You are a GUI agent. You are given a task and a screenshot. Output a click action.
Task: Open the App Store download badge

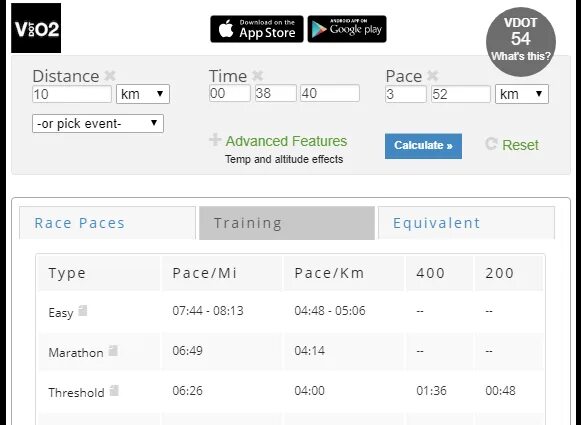pos(257,29)
